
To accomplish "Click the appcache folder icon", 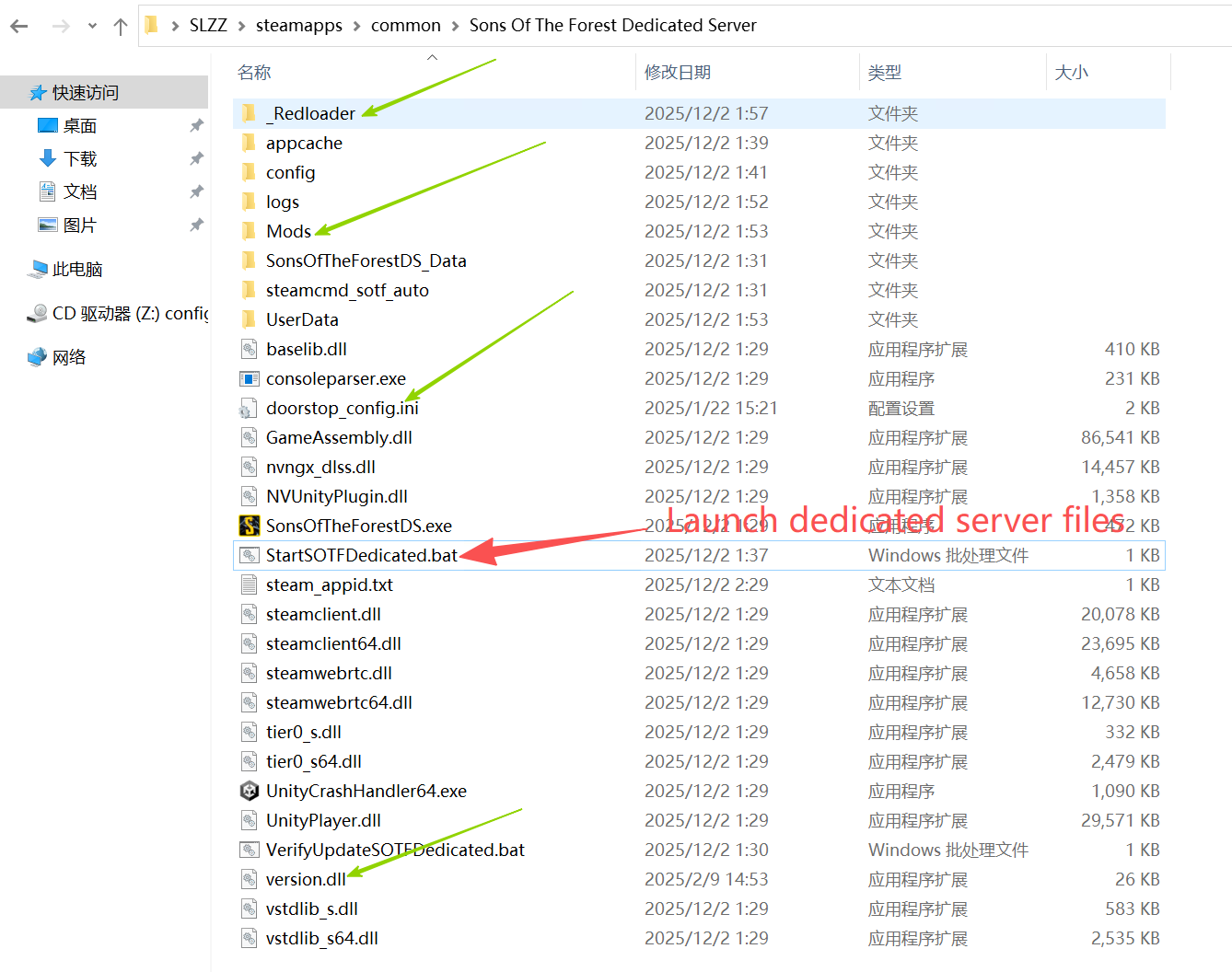I will (249, 143).
